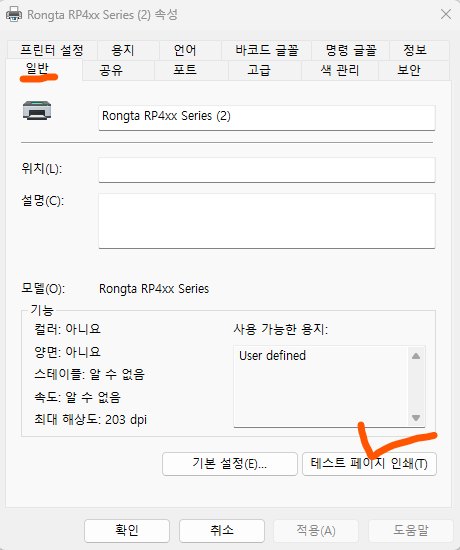Click the printer icon beside name field
This screenshot has width=460, height=550.
37,110
